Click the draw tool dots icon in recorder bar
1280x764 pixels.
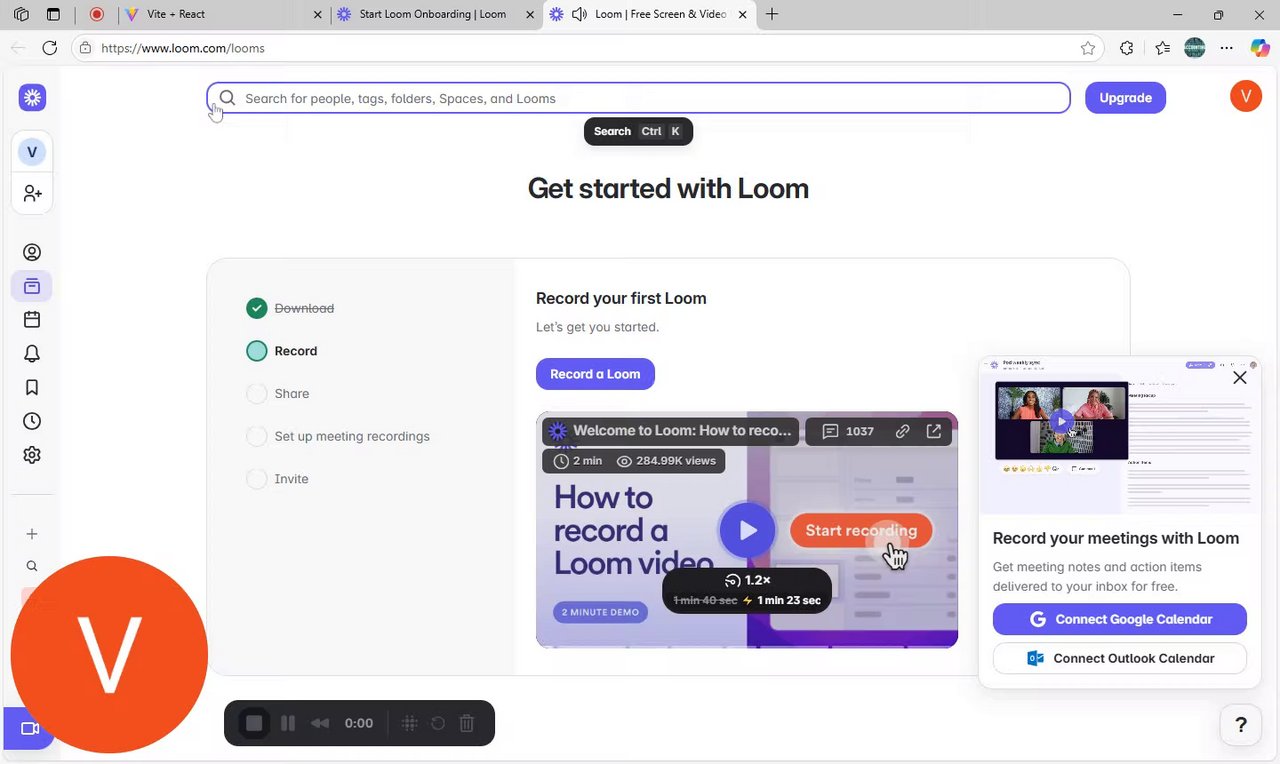[x=409, y=723]
